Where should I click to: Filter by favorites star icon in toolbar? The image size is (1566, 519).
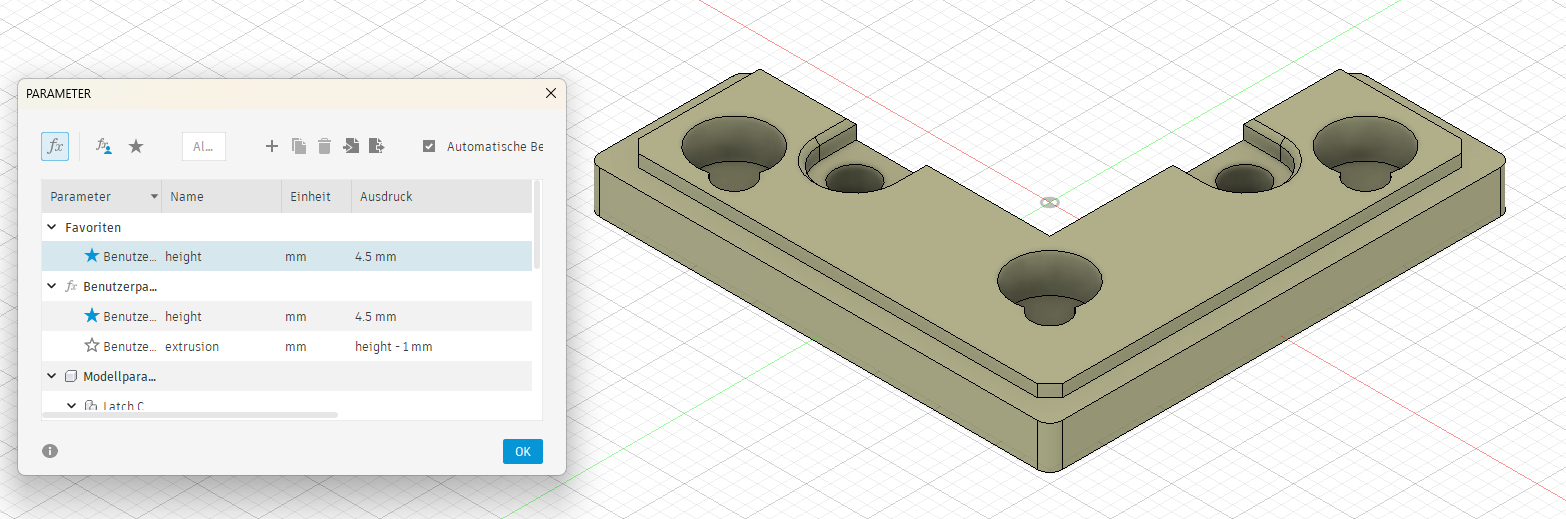click(x=136, y=146)
